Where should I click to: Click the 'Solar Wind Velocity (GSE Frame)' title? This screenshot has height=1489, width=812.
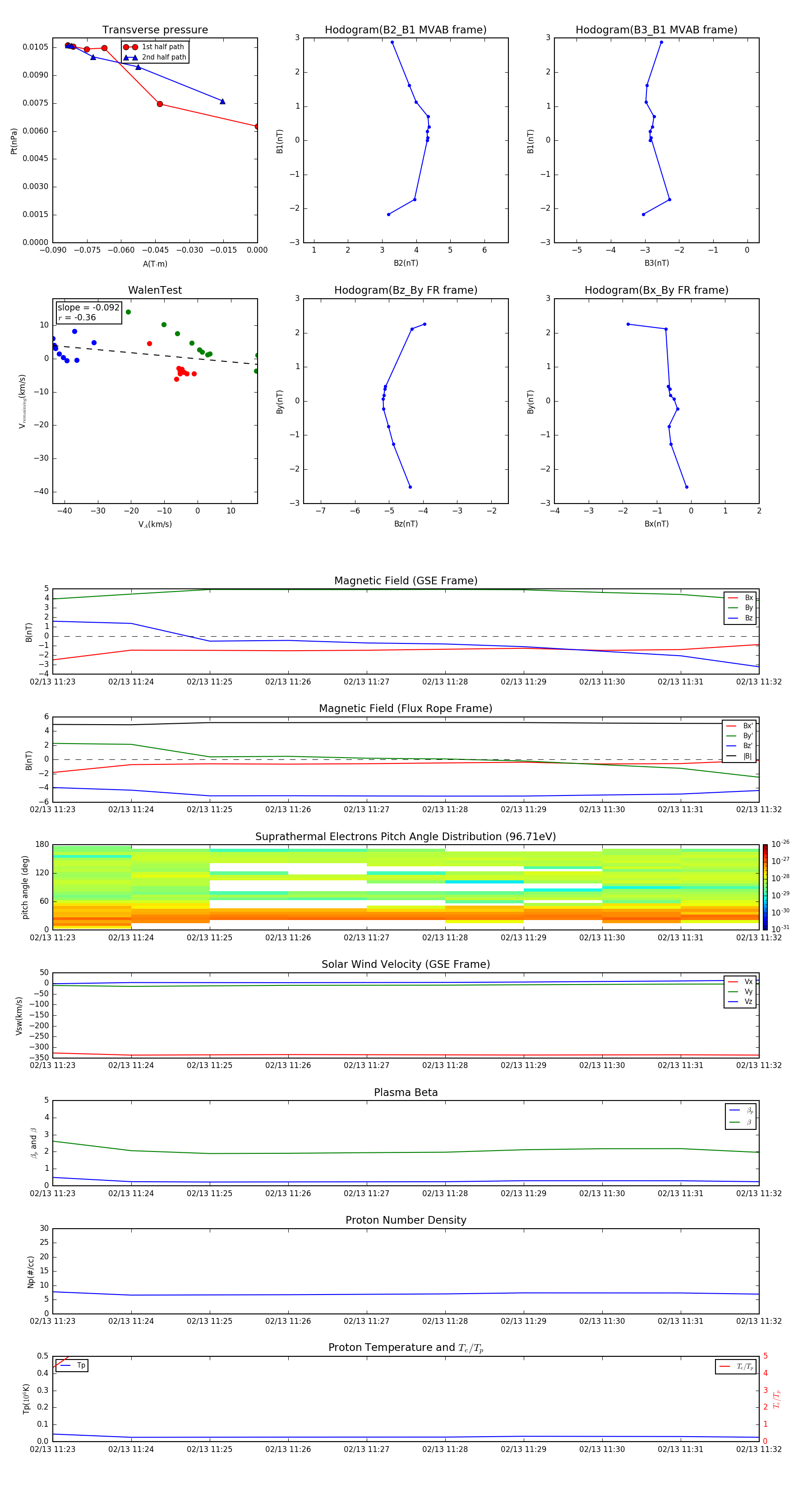coord(406,964)
